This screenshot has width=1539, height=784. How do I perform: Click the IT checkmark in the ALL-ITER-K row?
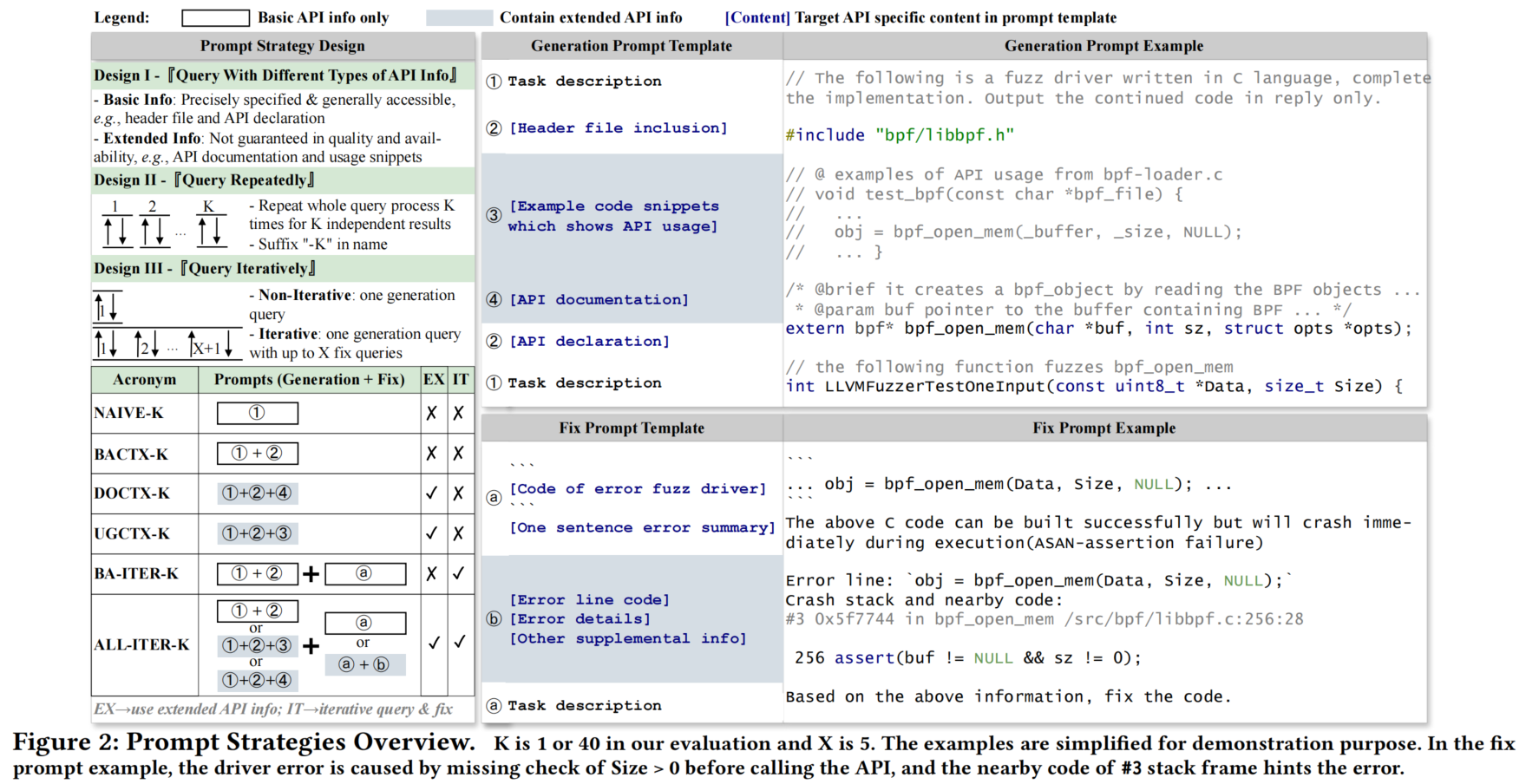click(x=460, y=642)
